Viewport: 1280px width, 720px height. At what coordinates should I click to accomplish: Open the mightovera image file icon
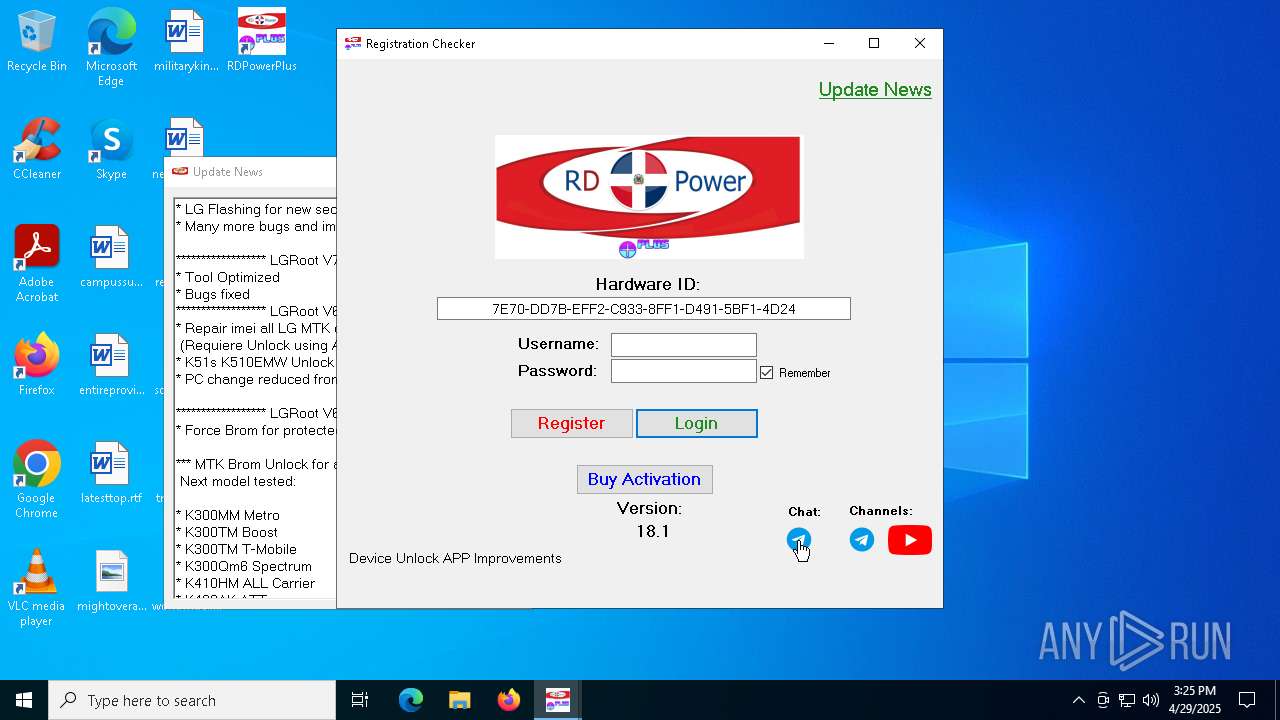pyautogui.click(x=111, y=581)
